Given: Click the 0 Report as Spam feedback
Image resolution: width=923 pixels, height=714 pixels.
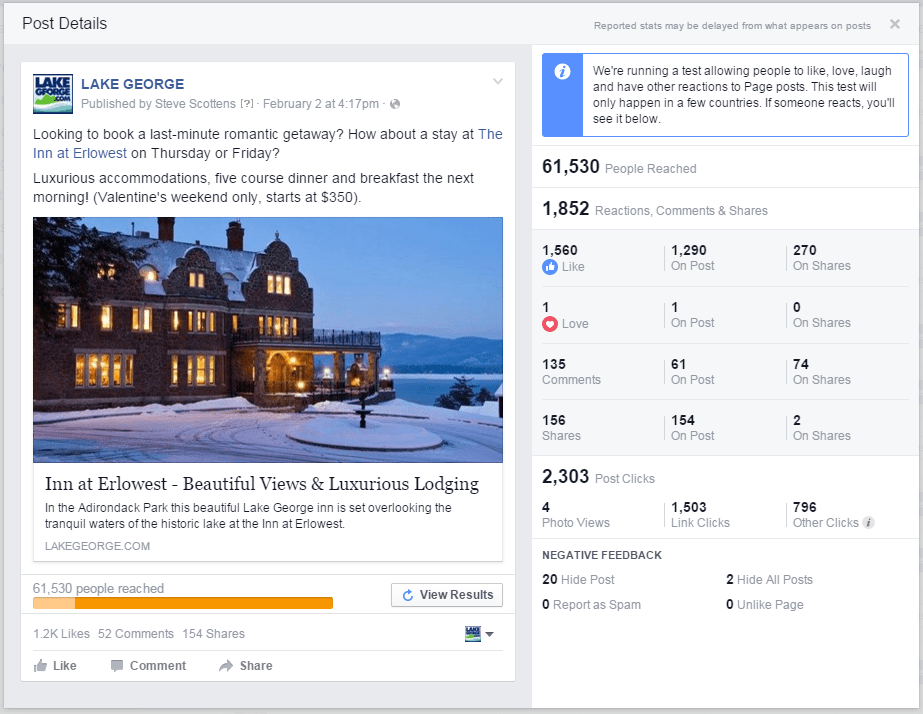Looking at the screenshot, I should pyautogui.click(x=592, y=605).
